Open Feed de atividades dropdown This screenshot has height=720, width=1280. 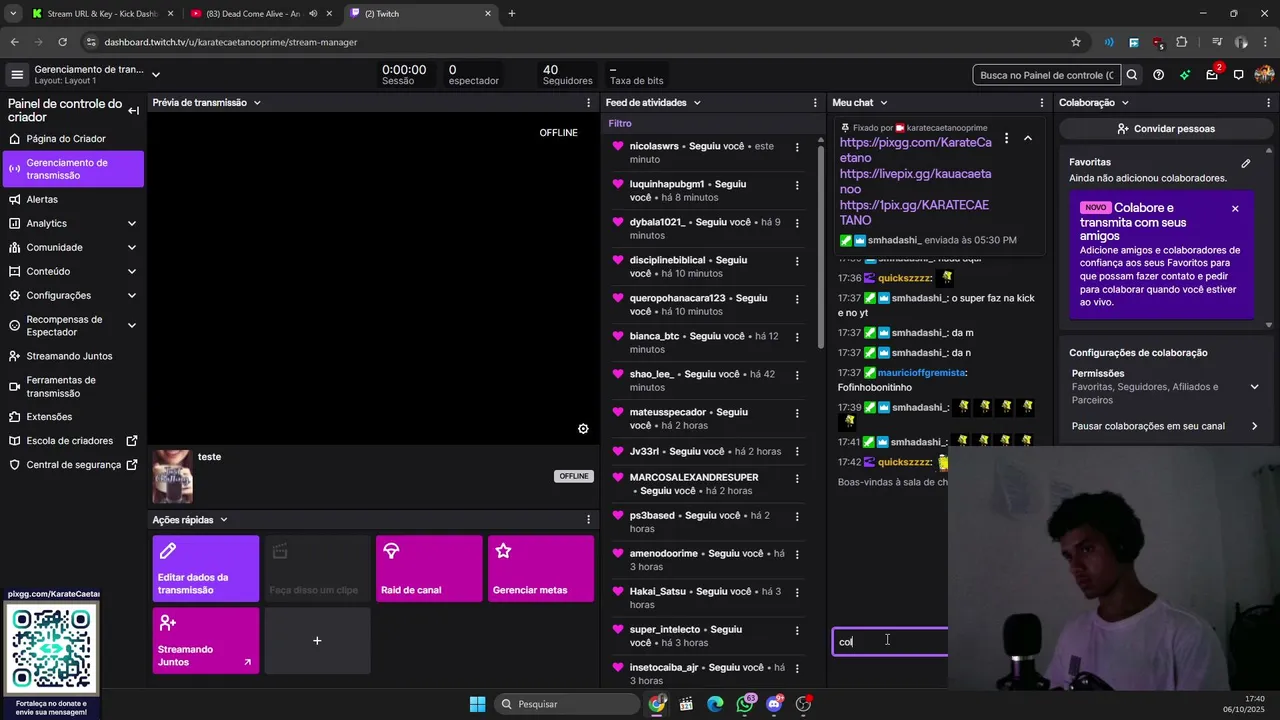697,103
